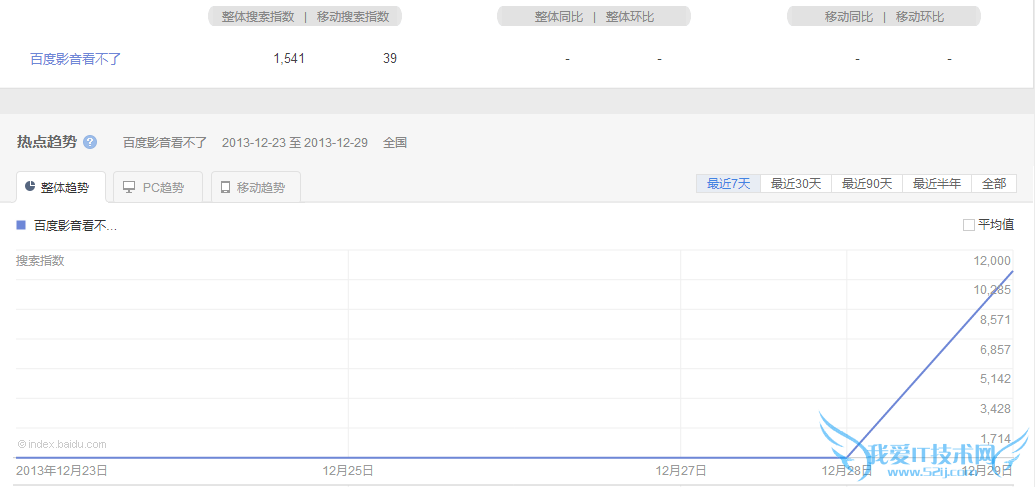Viewport: 1035px width, 487px height.
Task: Click the 8,571 y-axis value
Action: click(x=995, y=319)
